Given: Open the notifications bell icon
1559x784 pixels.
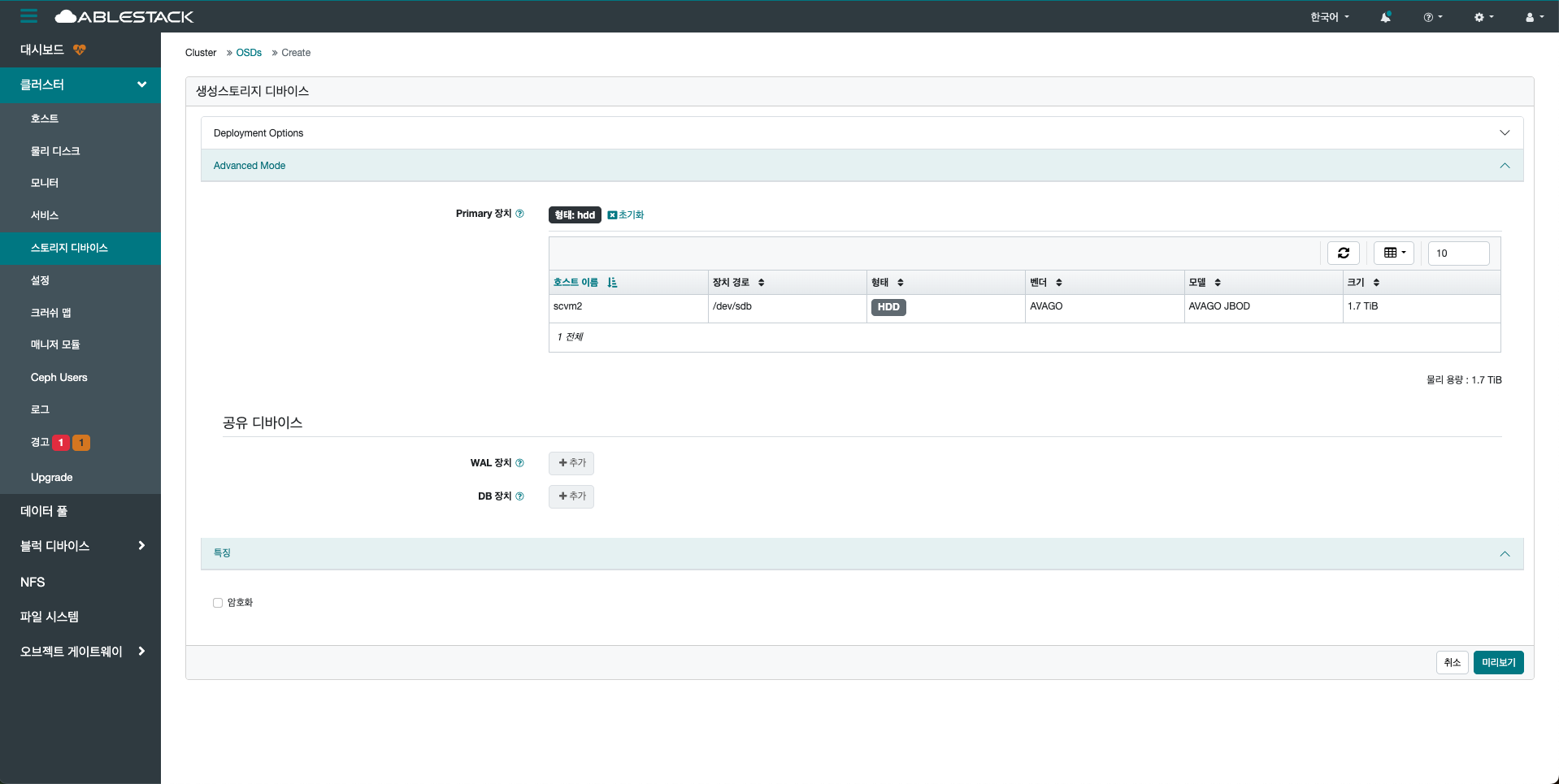Looking at the screenshot, I should 1385,17.
